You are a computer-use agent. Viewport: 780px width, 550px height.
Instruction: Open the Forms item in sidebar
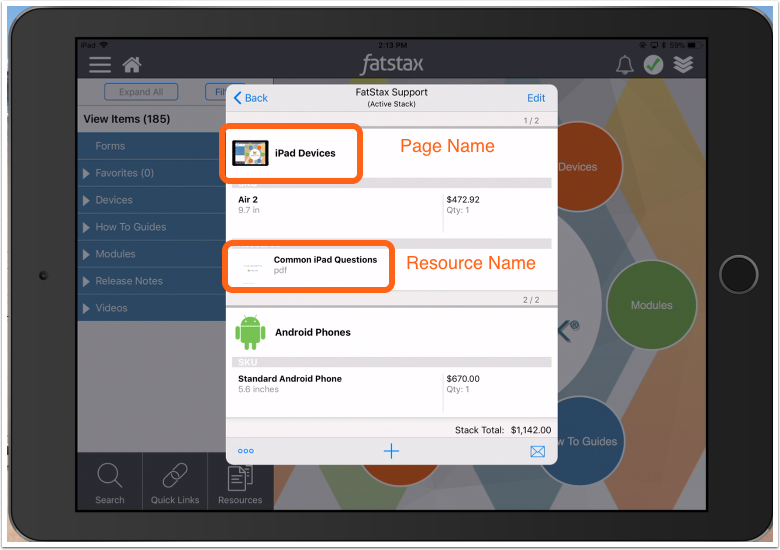pyautogui.click(x=152, y=146)
